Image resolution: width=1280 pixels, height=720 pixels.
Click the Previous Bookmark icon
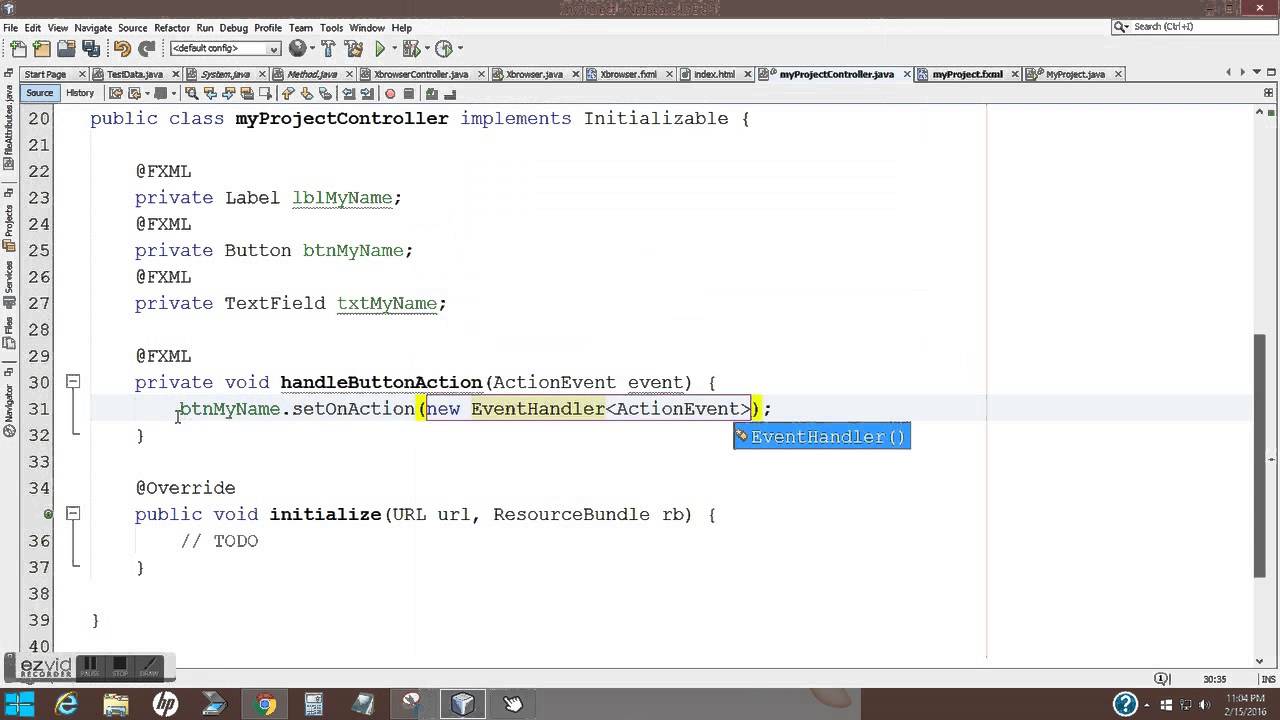(288, 93)
